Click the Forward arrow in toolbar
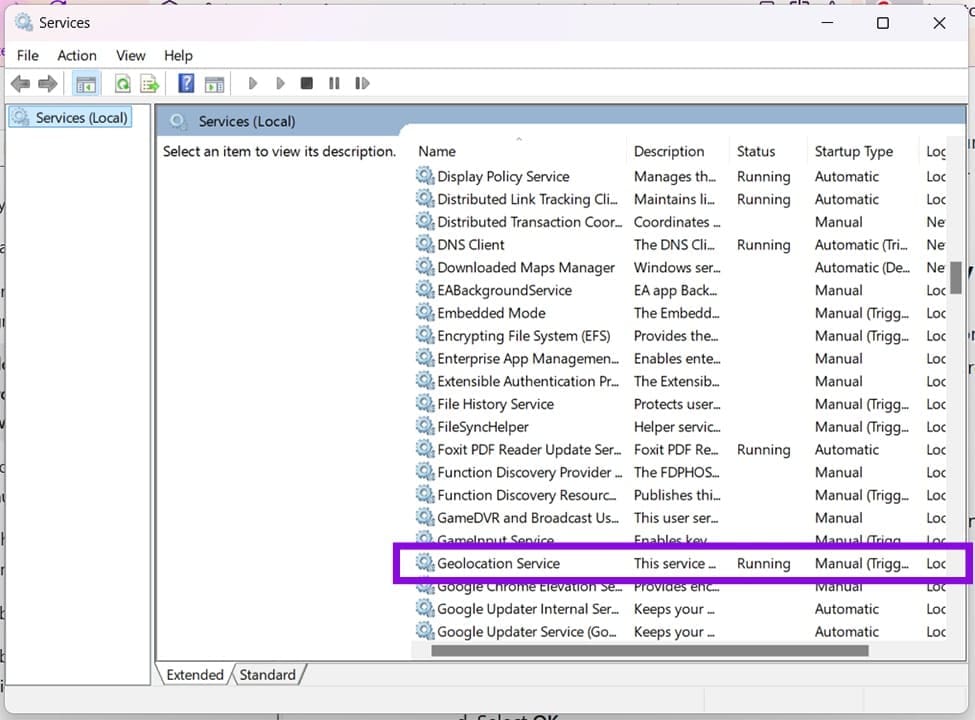Image resolution: width=975 pixels, height=720 pixels. [48, 83]
